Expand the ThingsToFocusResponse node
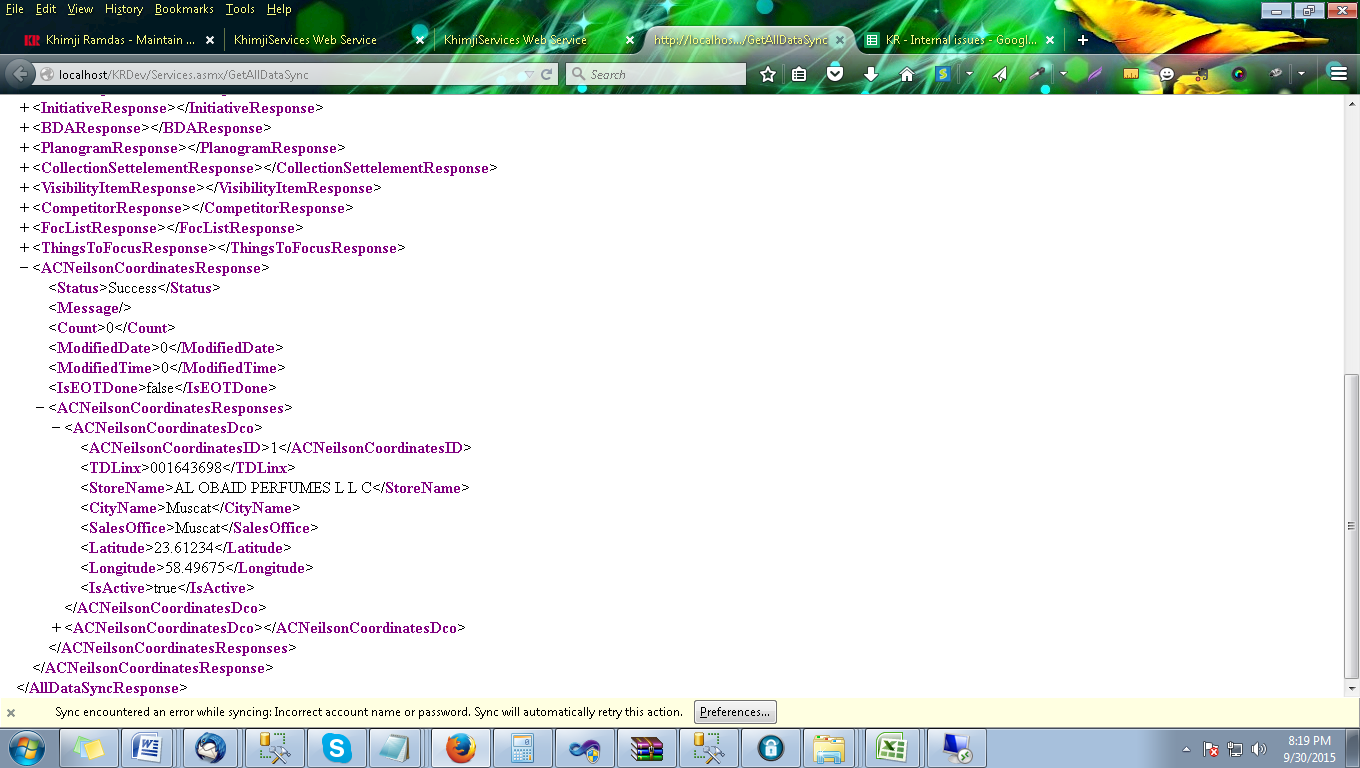Viewport: 1360px width, 768px height. (25, 248)
